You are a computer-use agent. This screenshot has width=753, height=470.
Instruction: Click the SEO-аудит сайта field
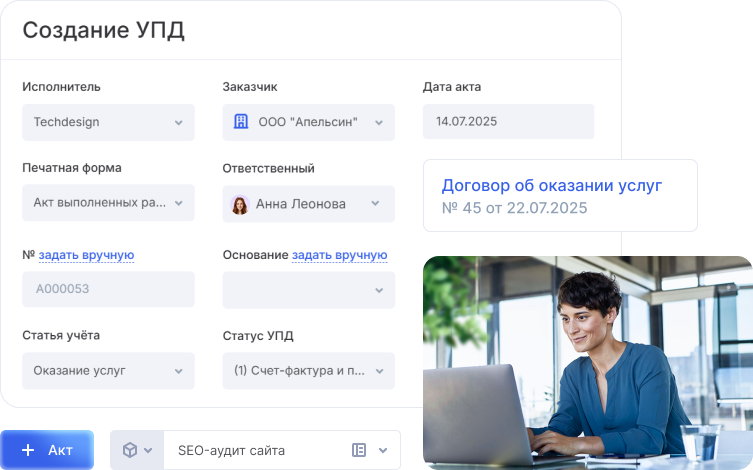point(255,450)
